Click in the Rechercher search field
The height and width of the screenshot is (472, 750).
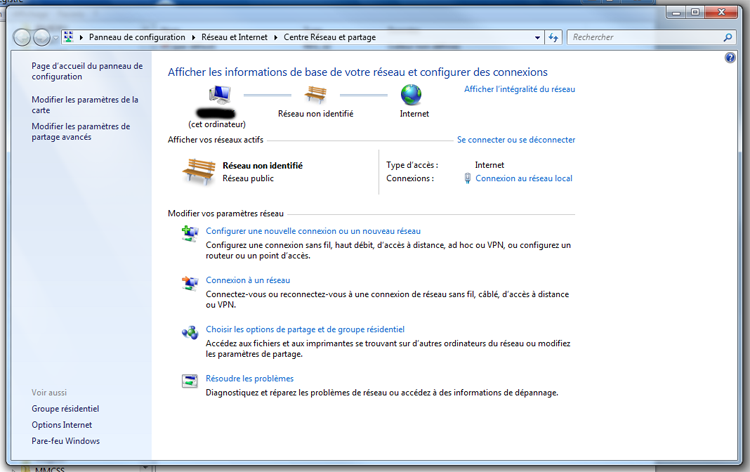point(645,37)
